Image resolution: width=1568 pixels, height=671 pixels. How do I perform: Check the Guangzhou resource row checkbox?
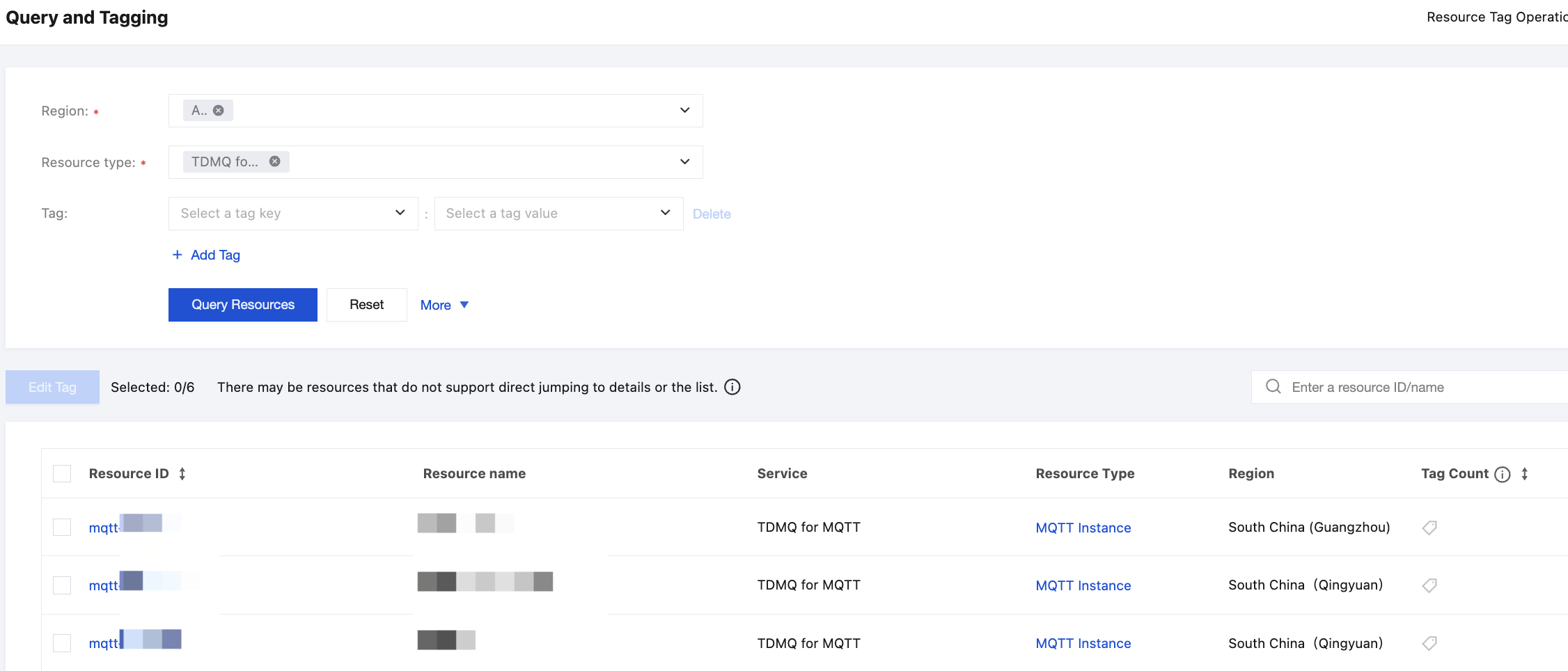click(x=62, y=528)
